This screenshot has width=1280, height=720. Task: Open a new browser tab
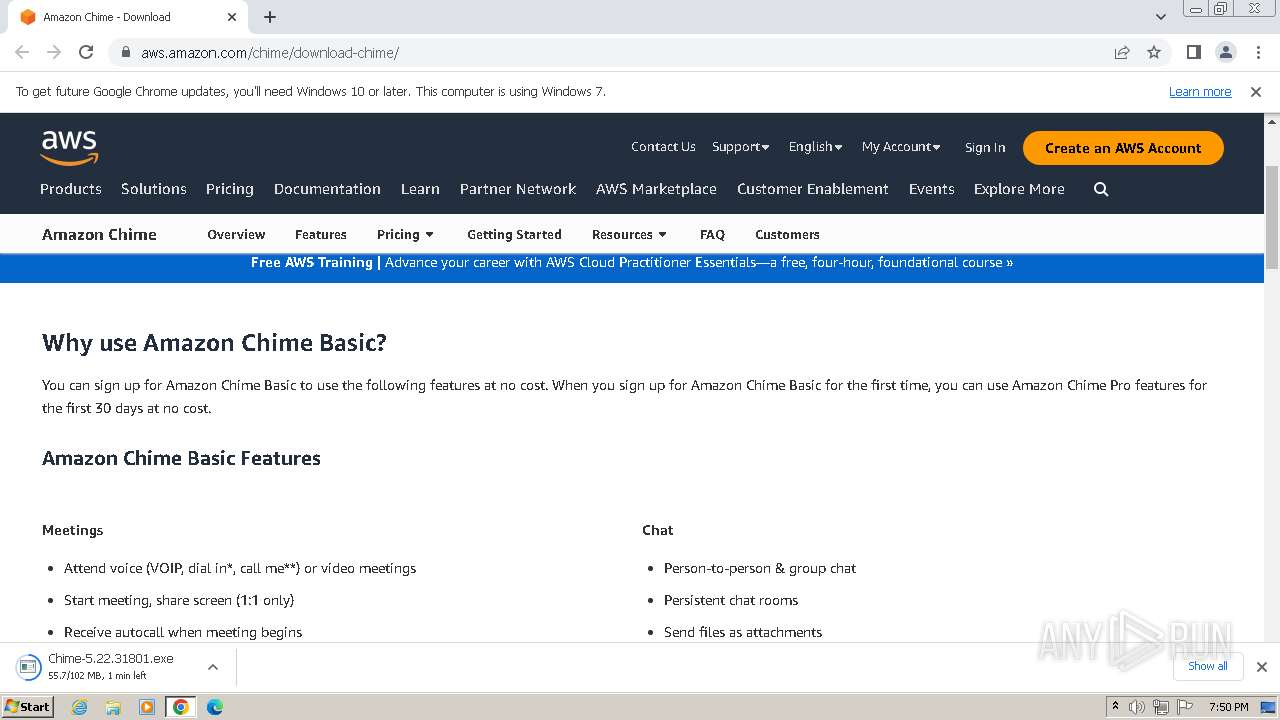pyautogui.click(x=270, y=17)
